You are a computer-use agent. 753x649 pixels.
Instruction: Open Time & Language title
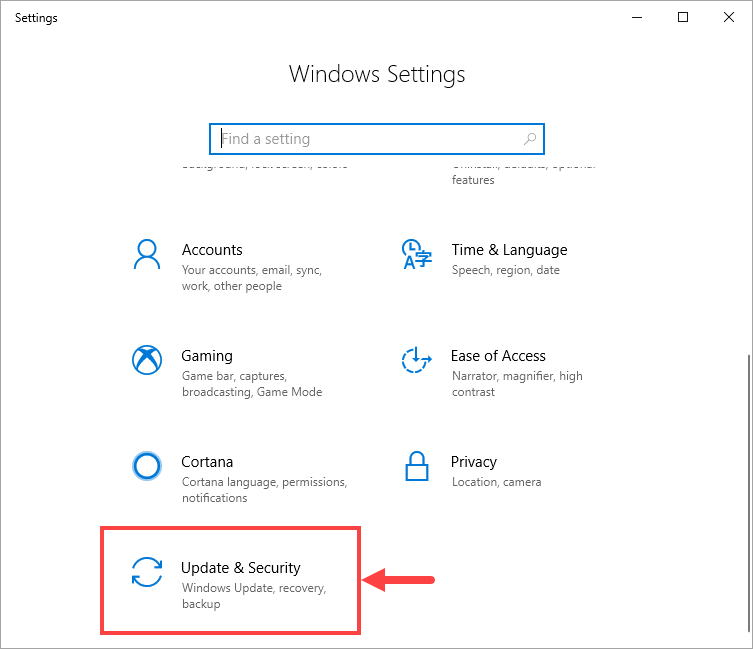click(x=509, y=250)
